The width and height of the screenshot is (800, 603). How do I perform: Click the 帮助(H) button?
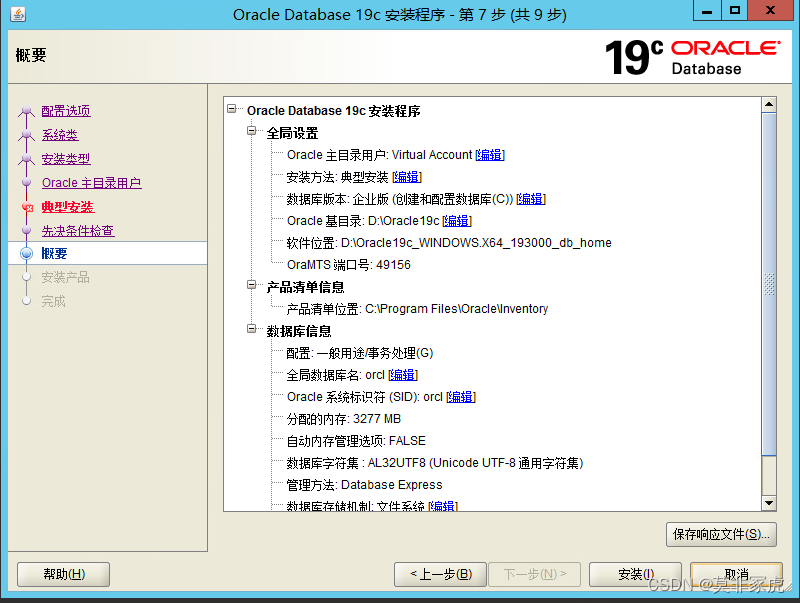64,574
